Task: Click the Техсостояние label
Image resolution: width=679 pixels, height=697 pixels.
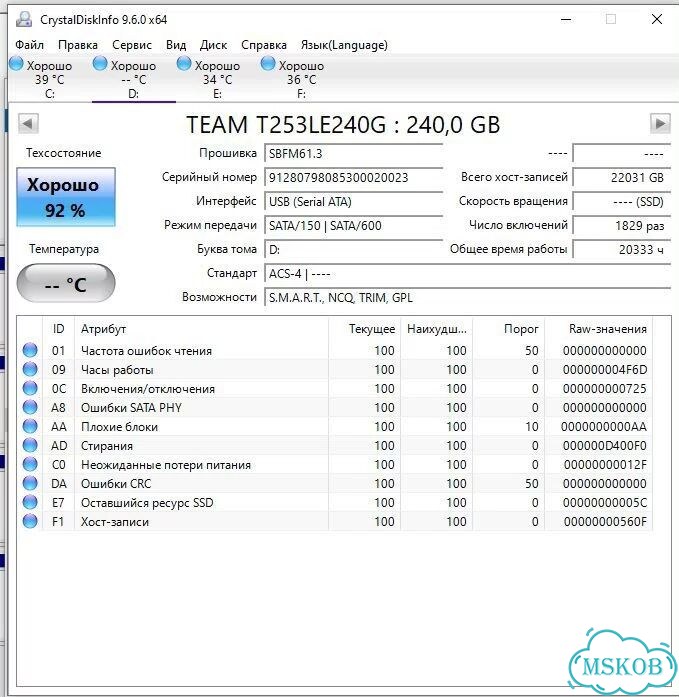Action: click(64, 153)
